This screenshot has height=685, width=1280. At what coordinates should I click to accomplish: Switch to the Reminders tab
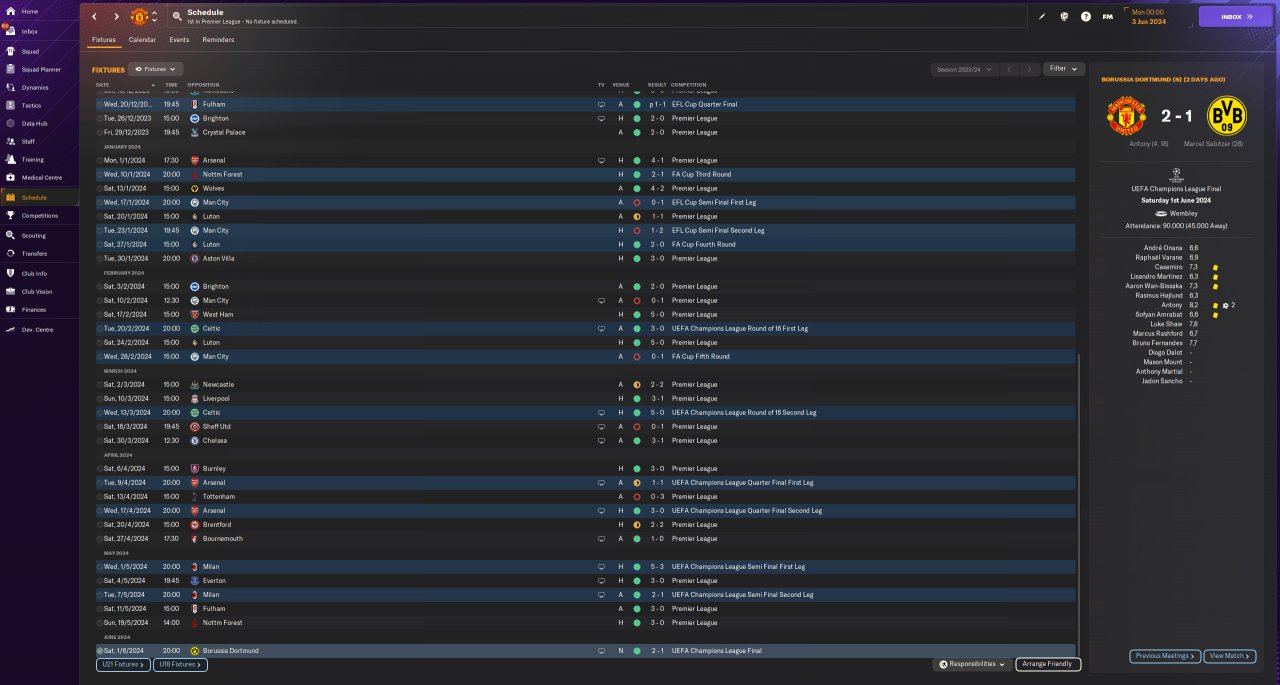[218, 40]
